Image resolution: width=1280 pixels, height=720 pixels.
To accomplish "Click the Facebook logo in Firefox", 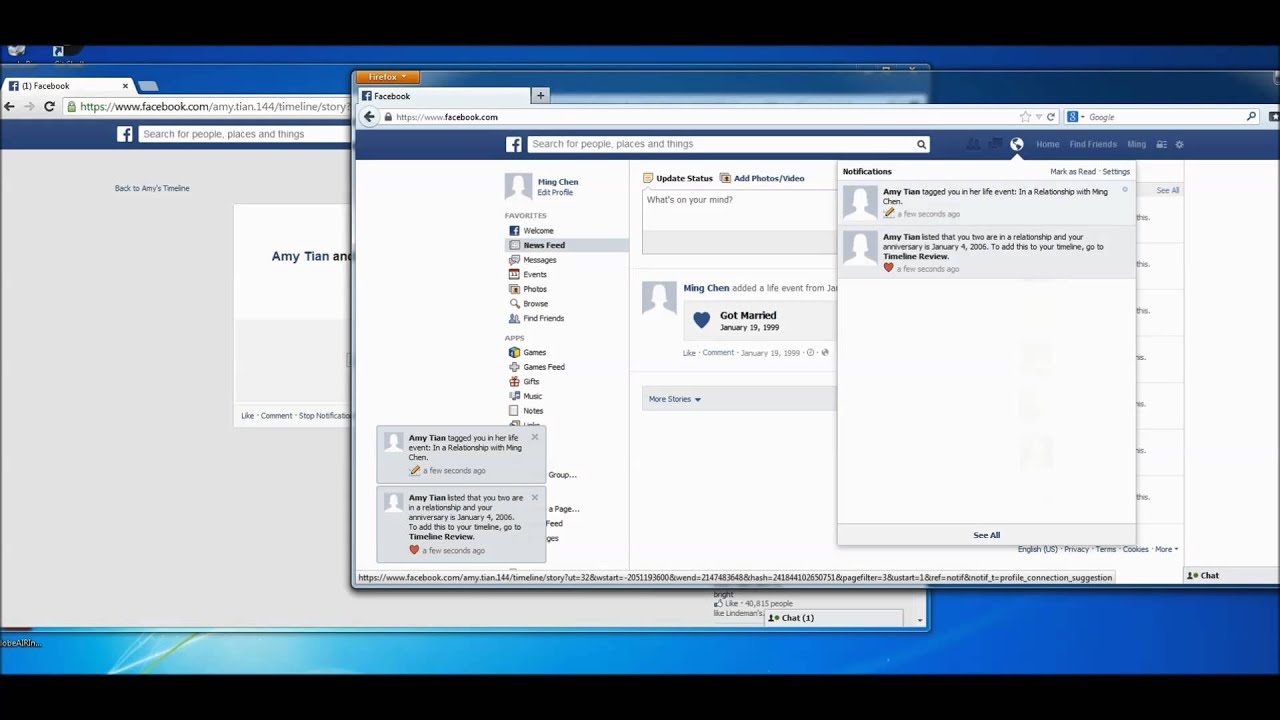I will [x=514, y=144].
